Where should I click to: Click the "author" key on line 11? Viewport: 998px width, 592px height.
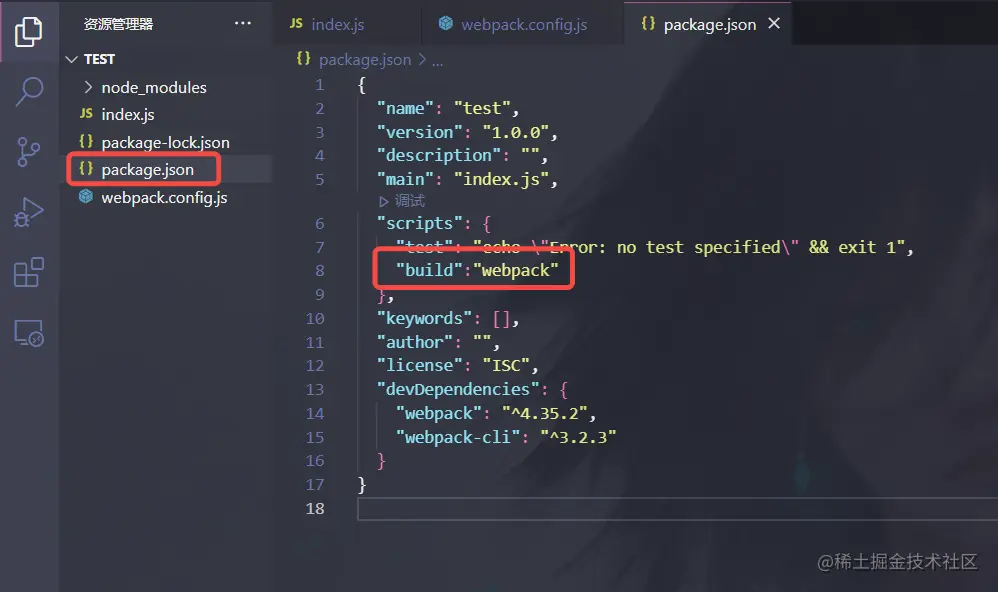(415, 342)
